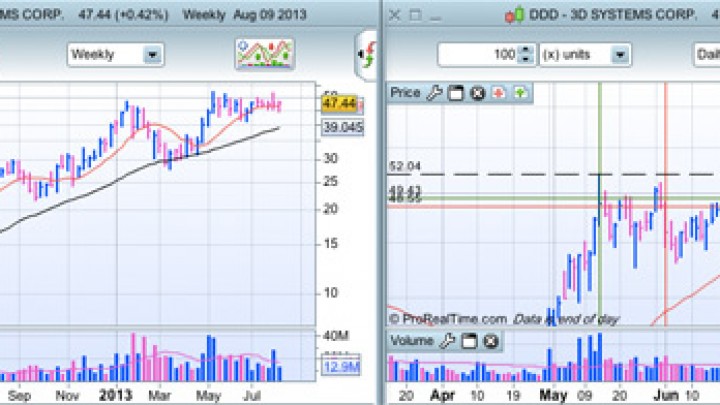Click the candlestick icon beside DDD title
This screenshot has height=405, width=720.
[x=514, y=15]
